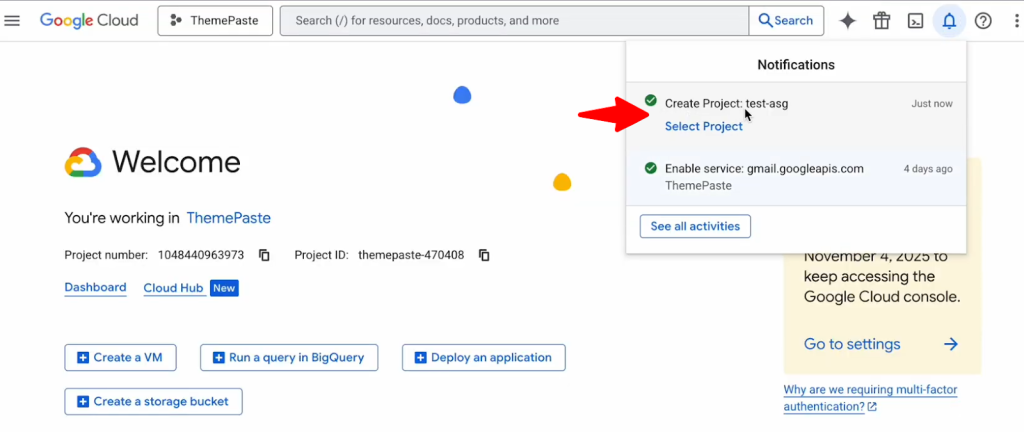
Task: Click the search resources input field
Action: pos(514,21)
